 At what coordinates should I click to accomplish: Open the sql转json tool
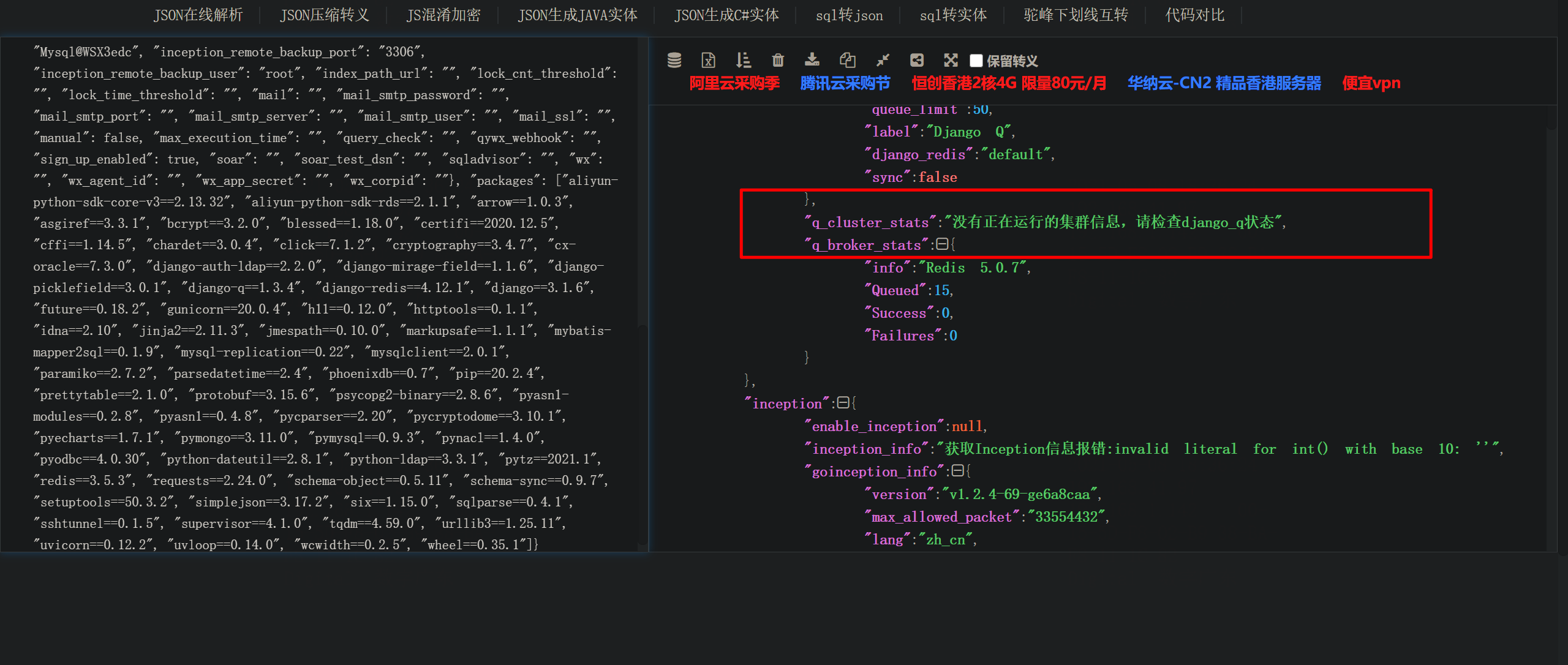(849, 15)
